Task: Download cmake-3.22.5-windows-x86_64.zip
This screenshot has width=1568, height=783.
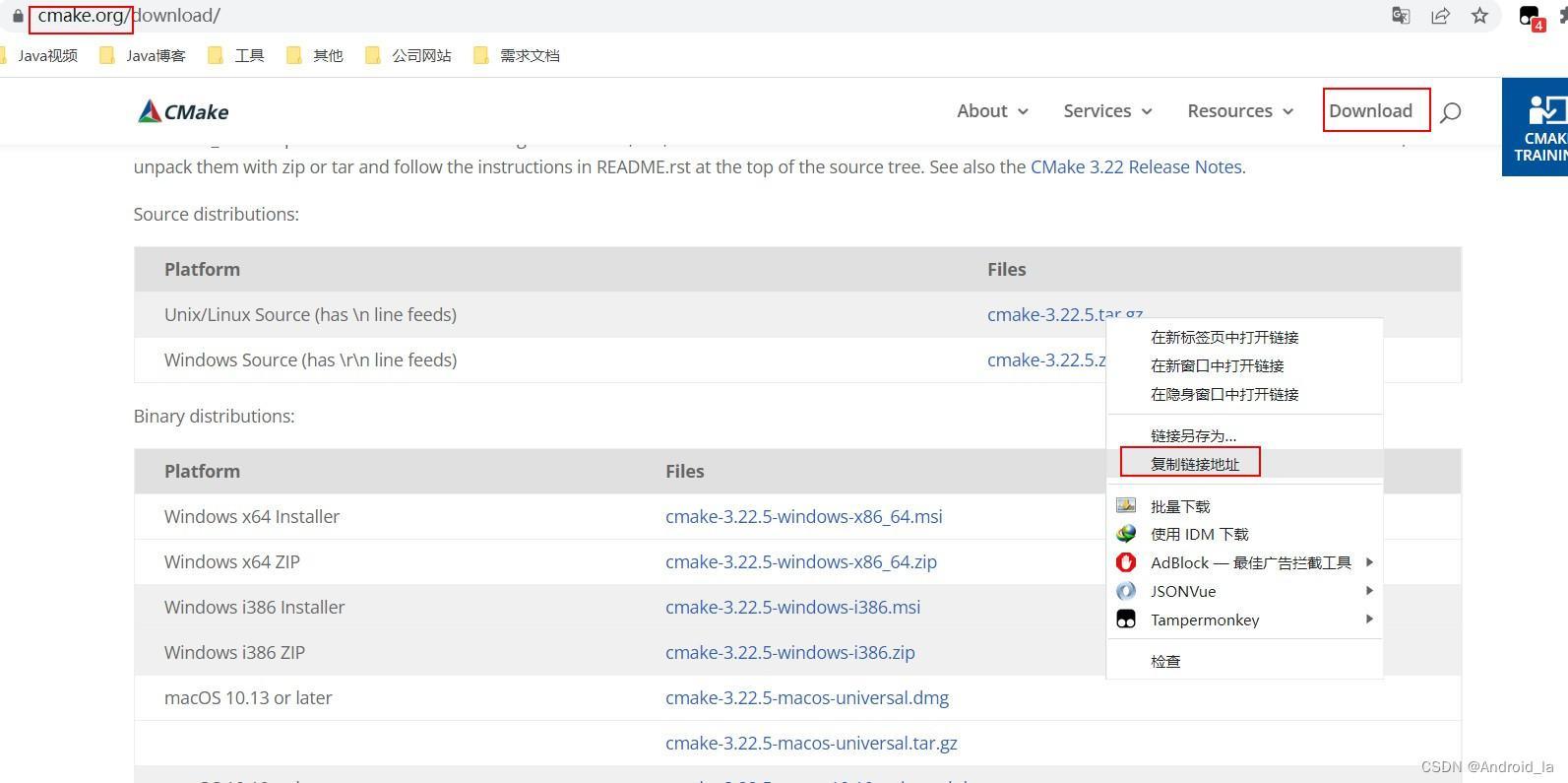Action: [x=801, y=561]
